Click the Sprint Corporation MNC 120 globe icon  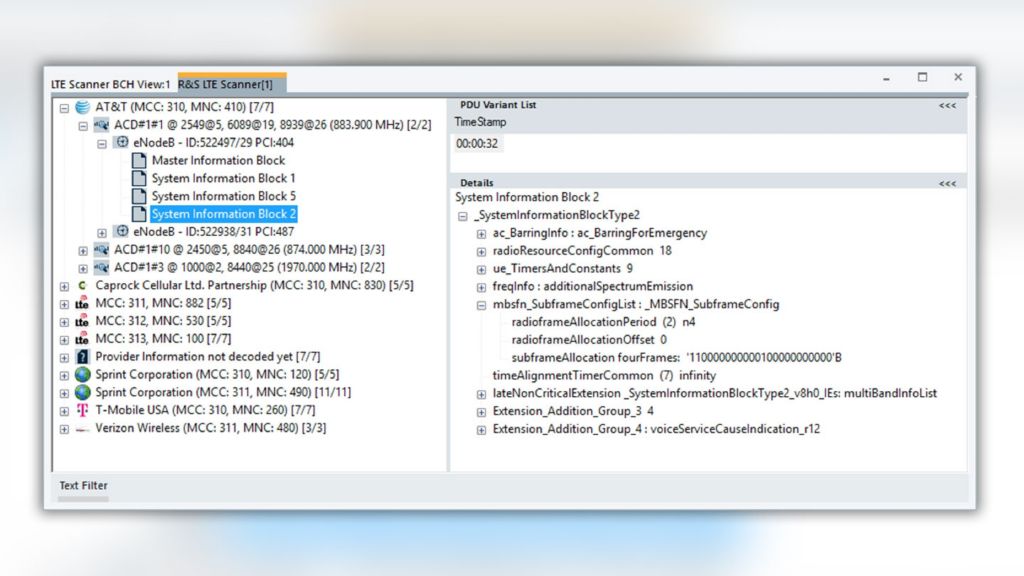83,375
